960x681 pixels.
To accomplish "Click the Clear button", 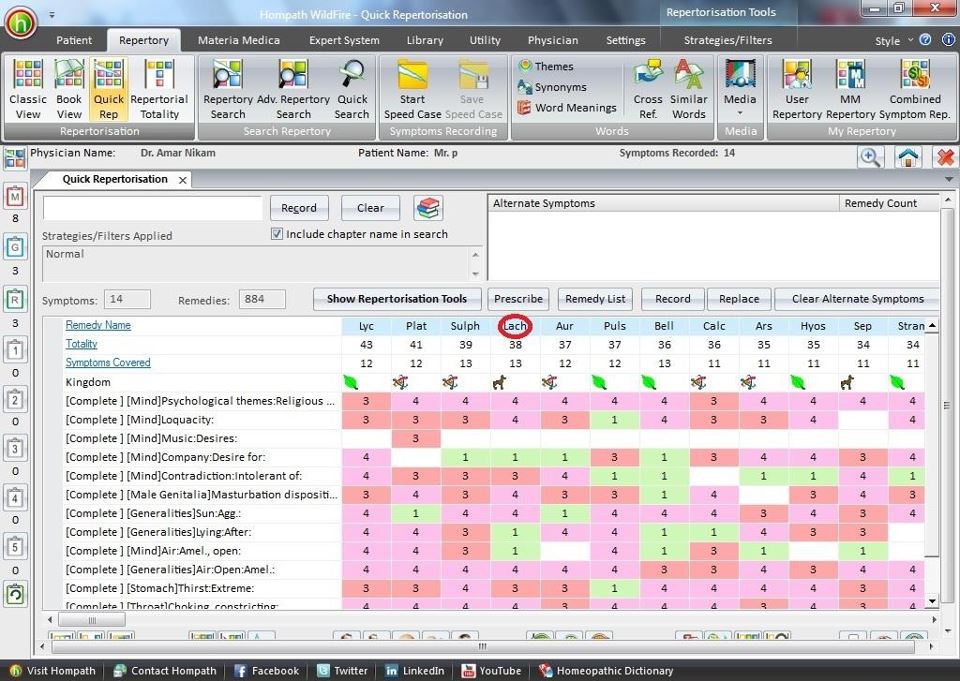I will pos(370,208).
